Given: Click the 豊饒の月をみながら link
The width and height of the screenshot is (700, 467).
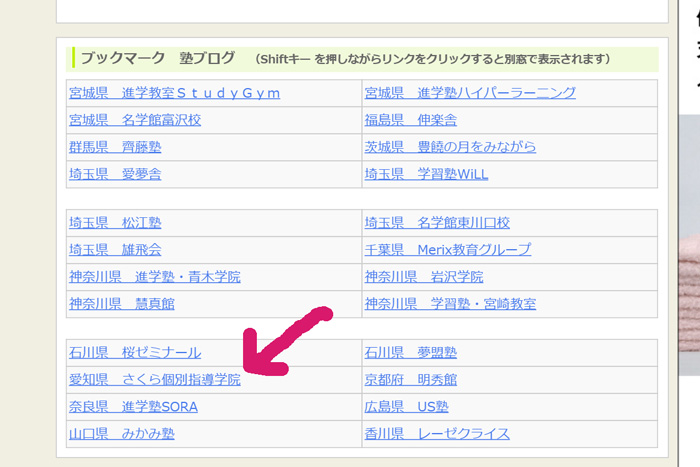Looking at the screenshot, I should tap(450, 147).
